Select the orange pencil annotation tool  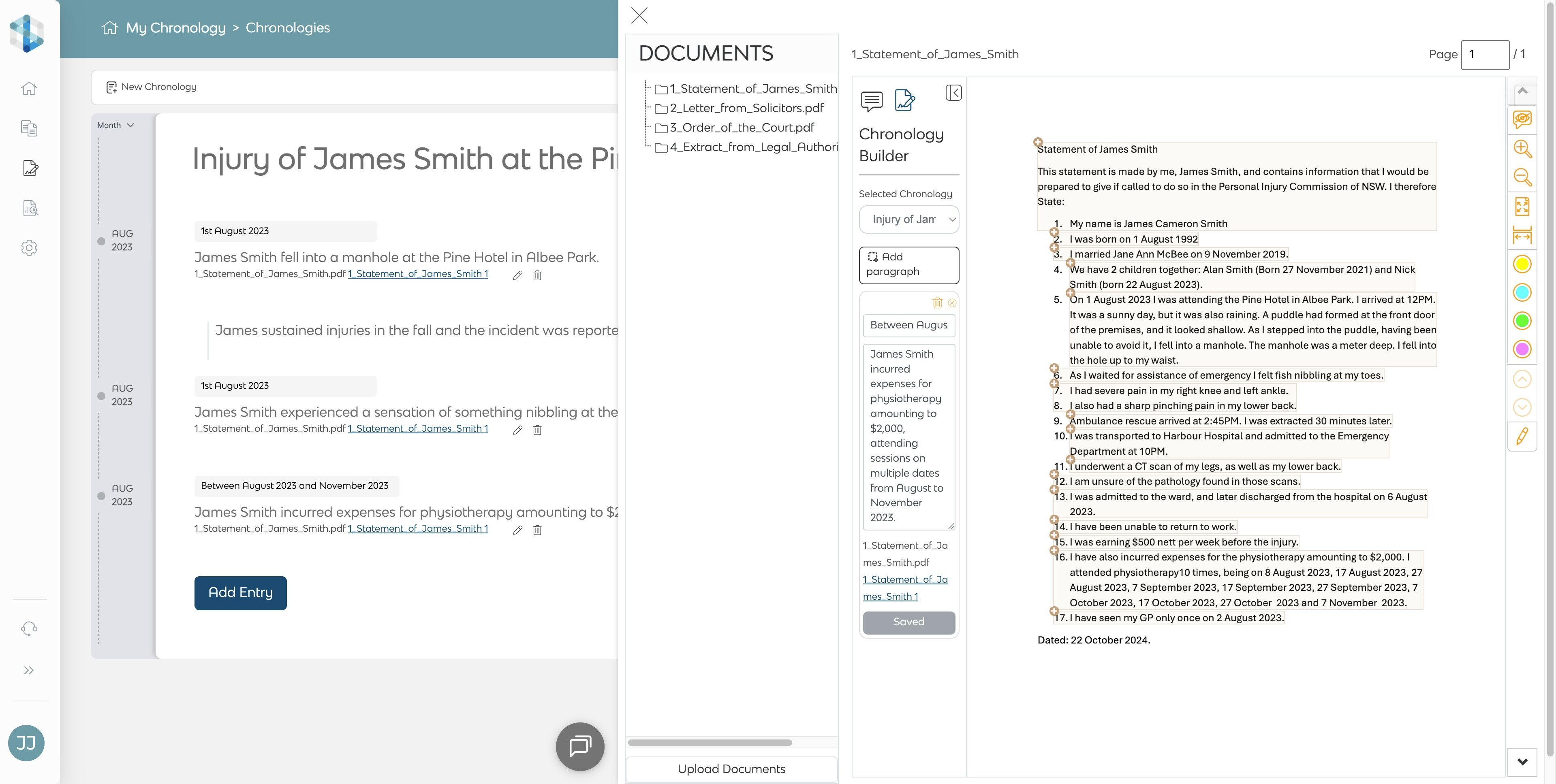pos(1522,436)
